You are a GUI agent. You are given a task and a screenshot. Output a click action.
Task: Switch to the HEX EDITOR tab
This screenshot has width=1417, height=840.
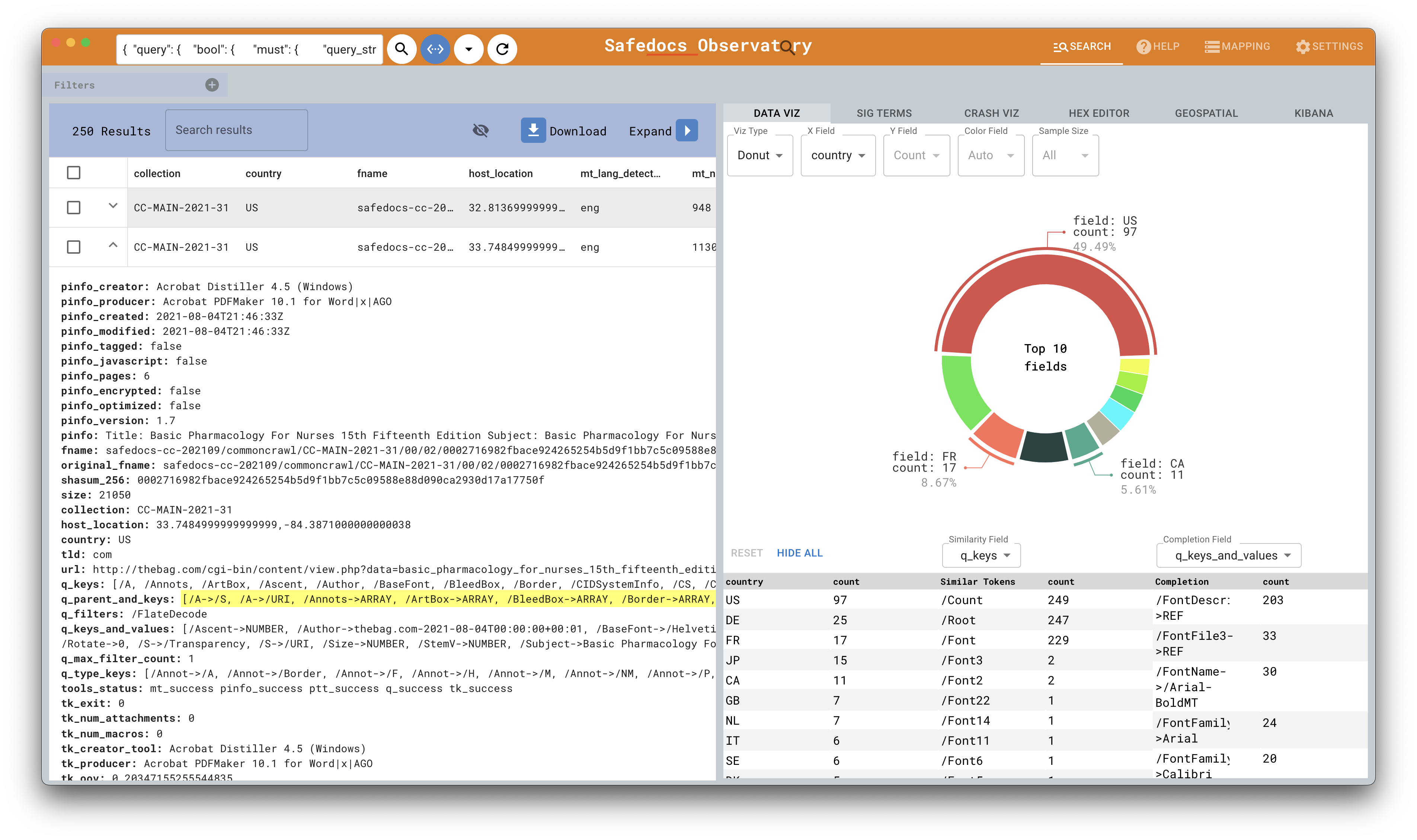[x=1098, y=113]
